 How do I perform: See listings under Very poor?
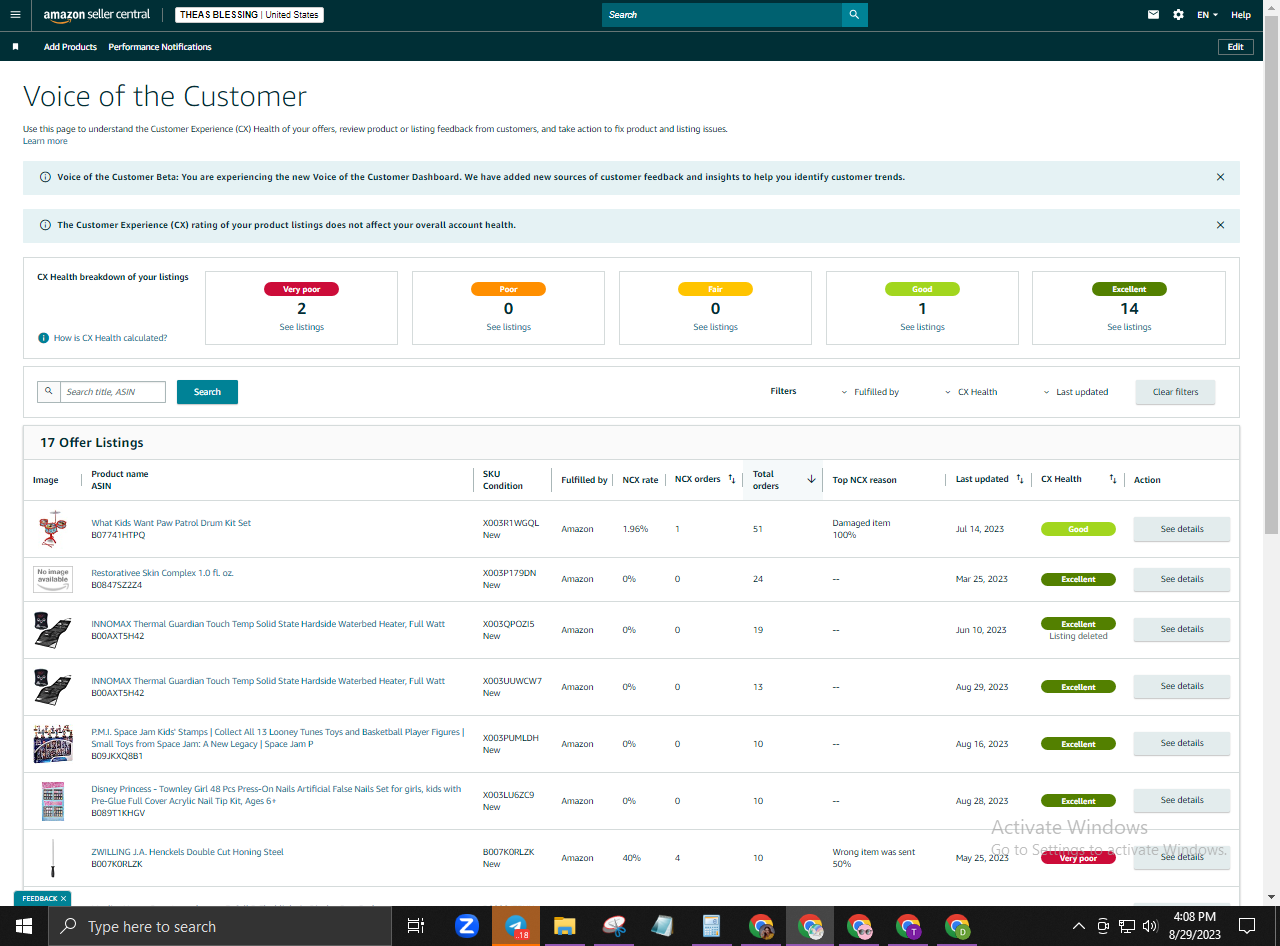click(x=301, y=327)
